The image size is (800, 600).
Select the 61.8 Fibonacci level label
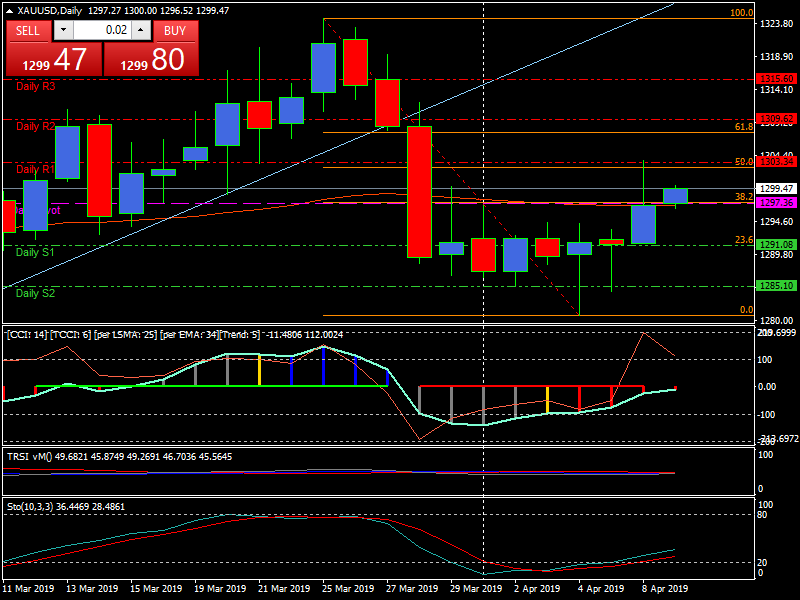(x=743, y=127)
